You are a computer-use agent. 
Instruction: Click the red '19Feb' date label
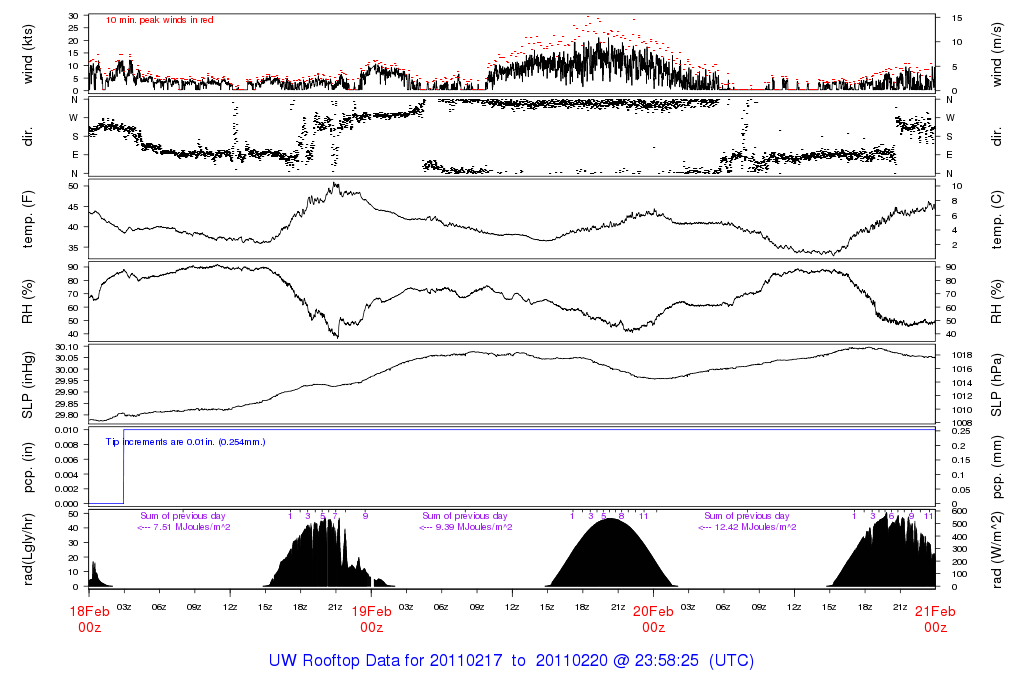click(x=372, y=612)
